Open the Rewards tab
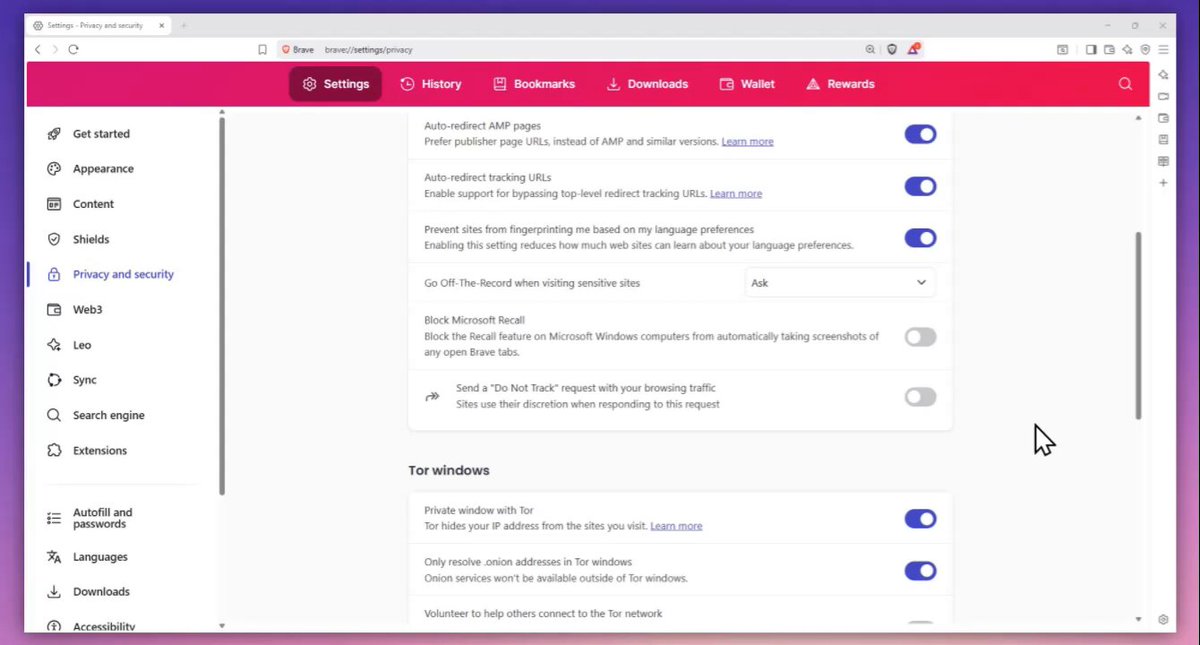The height and width of the screenshot is (645, 1200). pos(840,84)
